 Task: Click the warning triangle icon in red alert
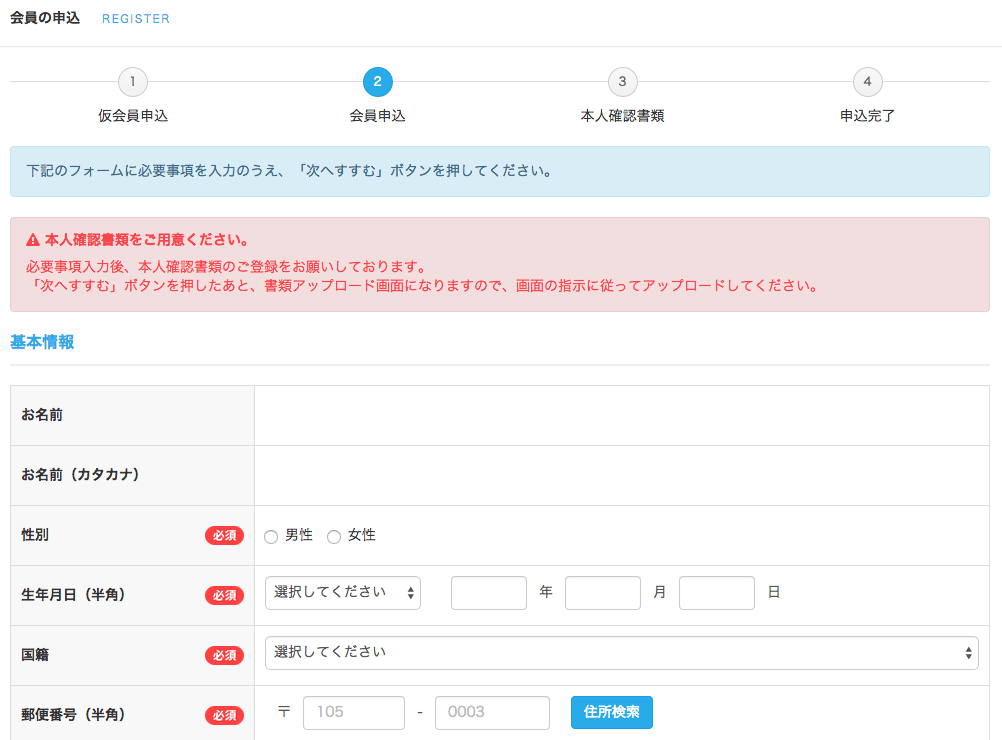tap(33, 240)
